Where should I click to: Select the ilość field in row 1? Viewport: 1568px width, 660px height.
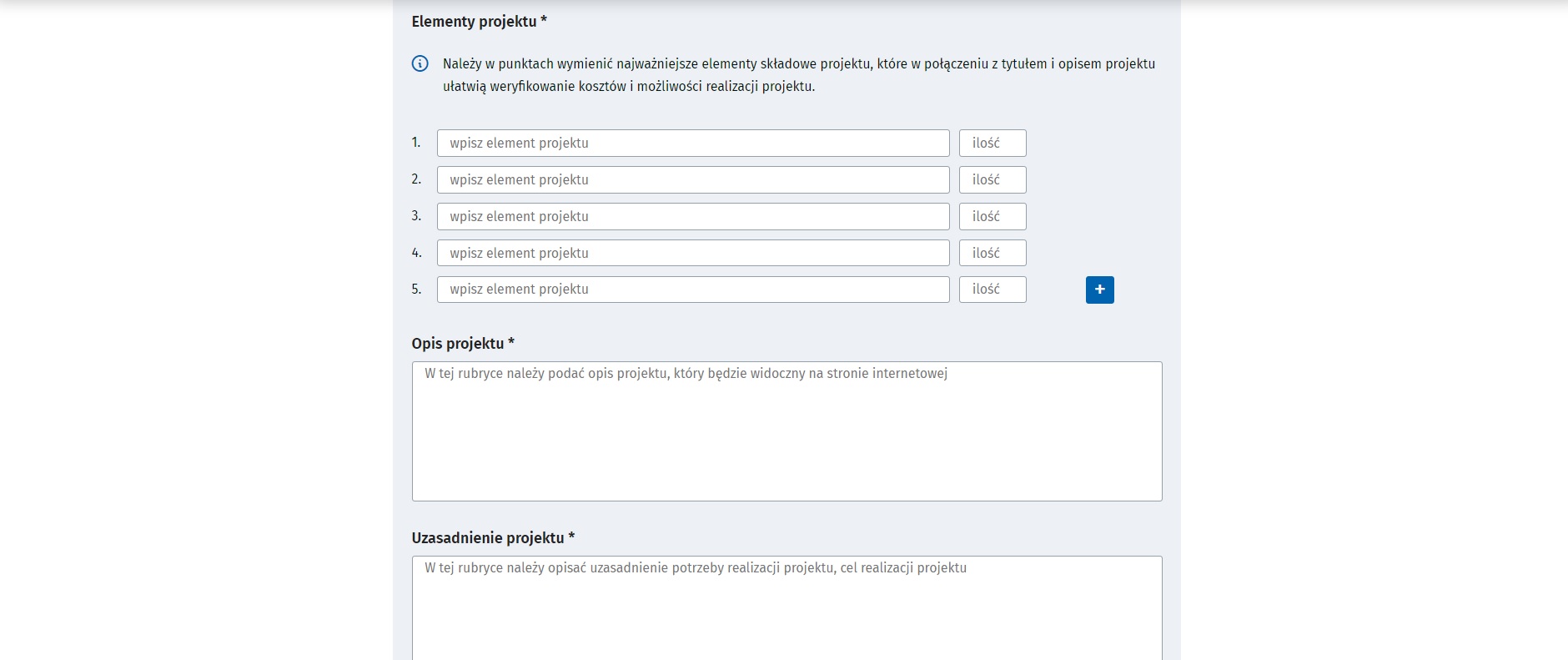tap(993, 143)
